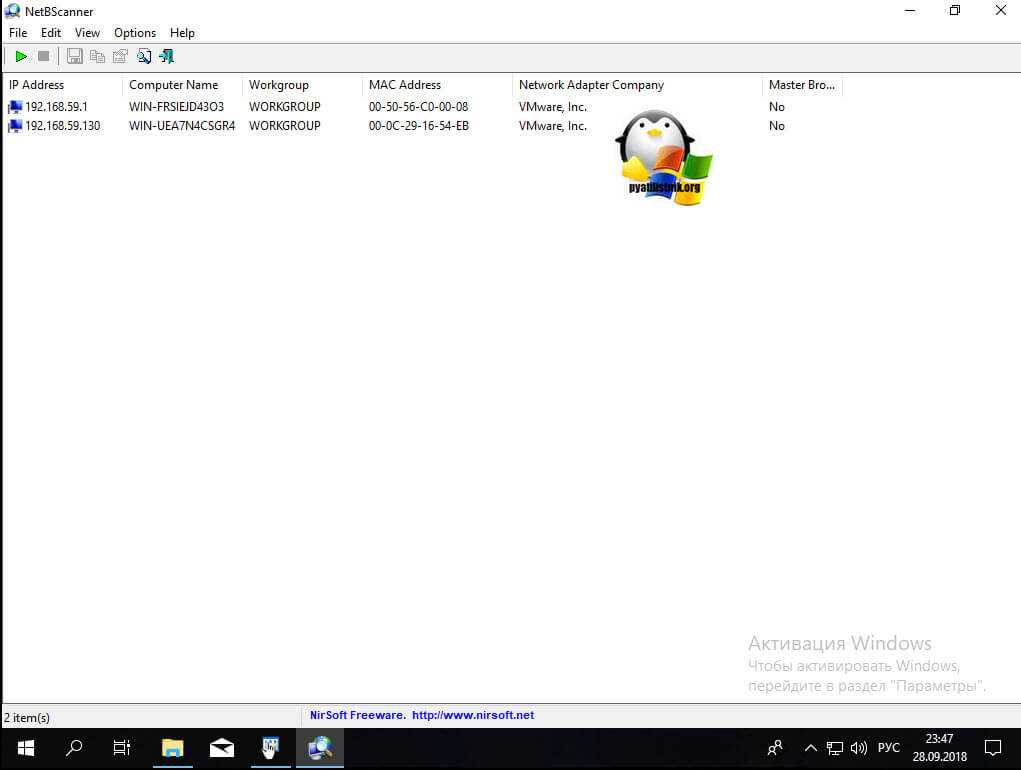Screen dimensions: 1021x770
Task: Click the Save floppy disk toolbar icon
Action: 75,57
